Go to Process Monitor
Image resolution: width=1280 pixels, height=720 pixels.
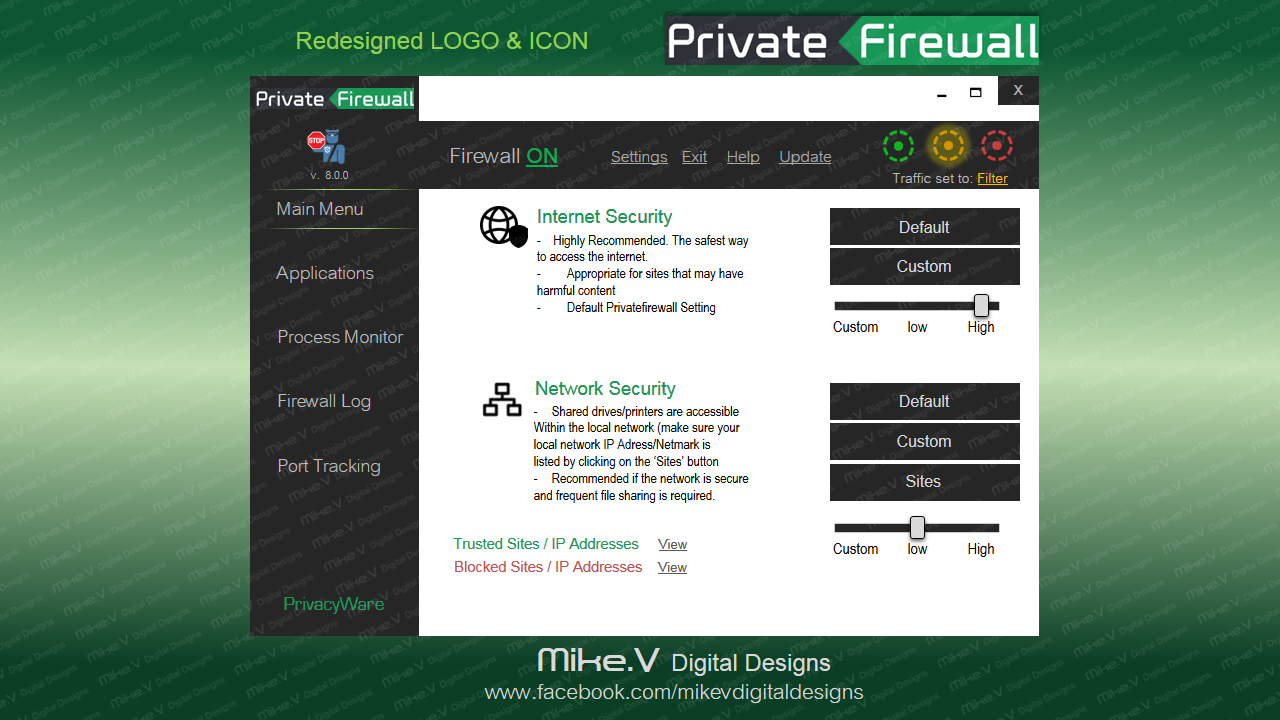coord(340,337)
